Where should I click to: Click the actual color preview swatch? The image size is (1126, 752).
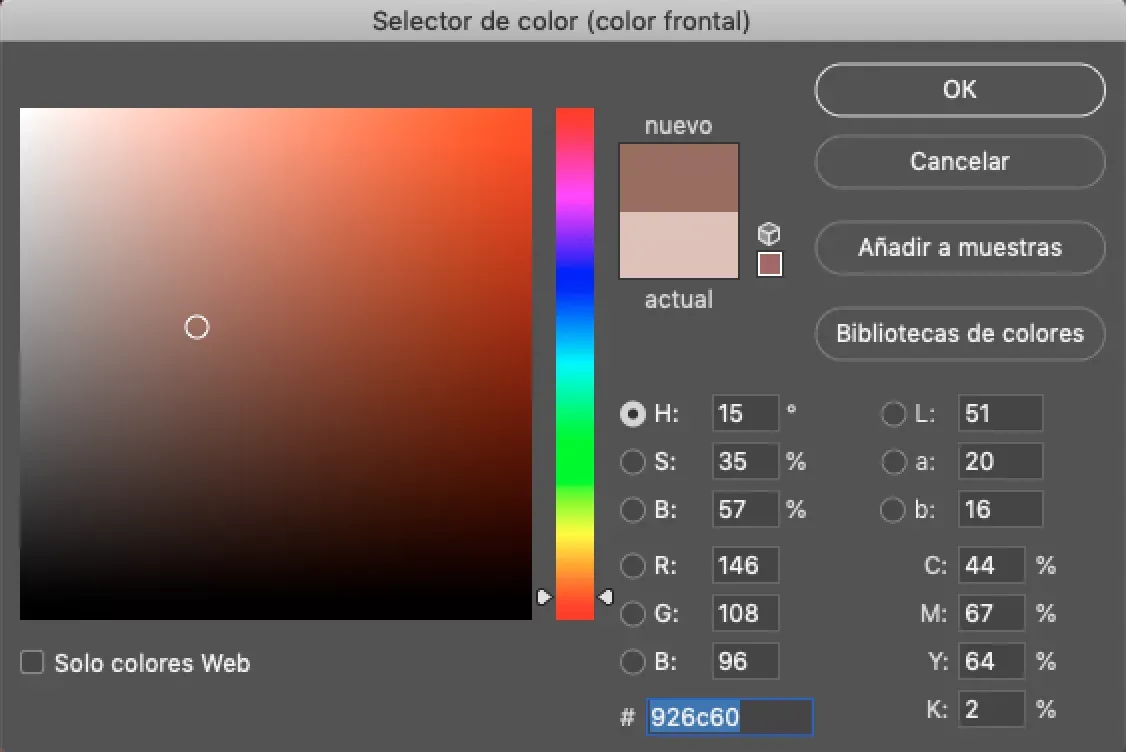coord(679,244)
